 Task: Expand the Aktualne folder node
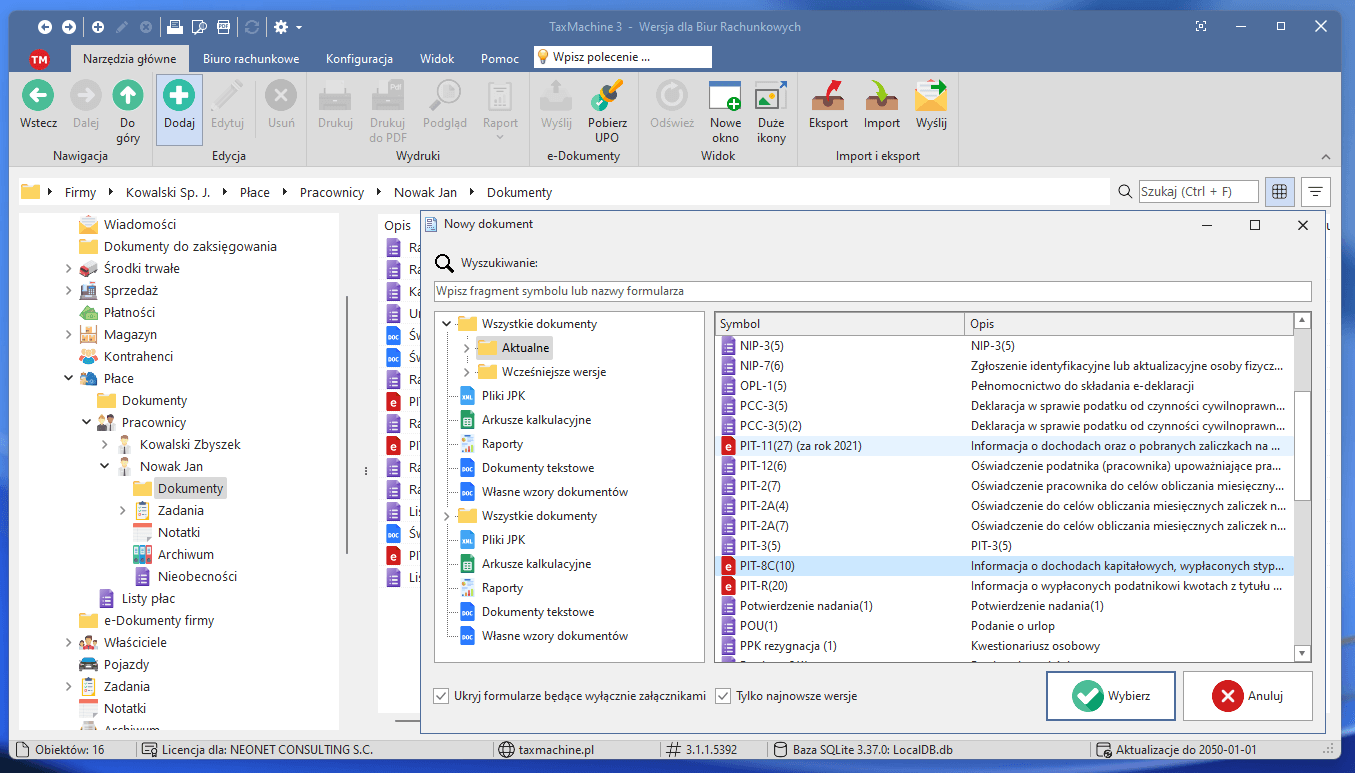(x=466, y=348)
